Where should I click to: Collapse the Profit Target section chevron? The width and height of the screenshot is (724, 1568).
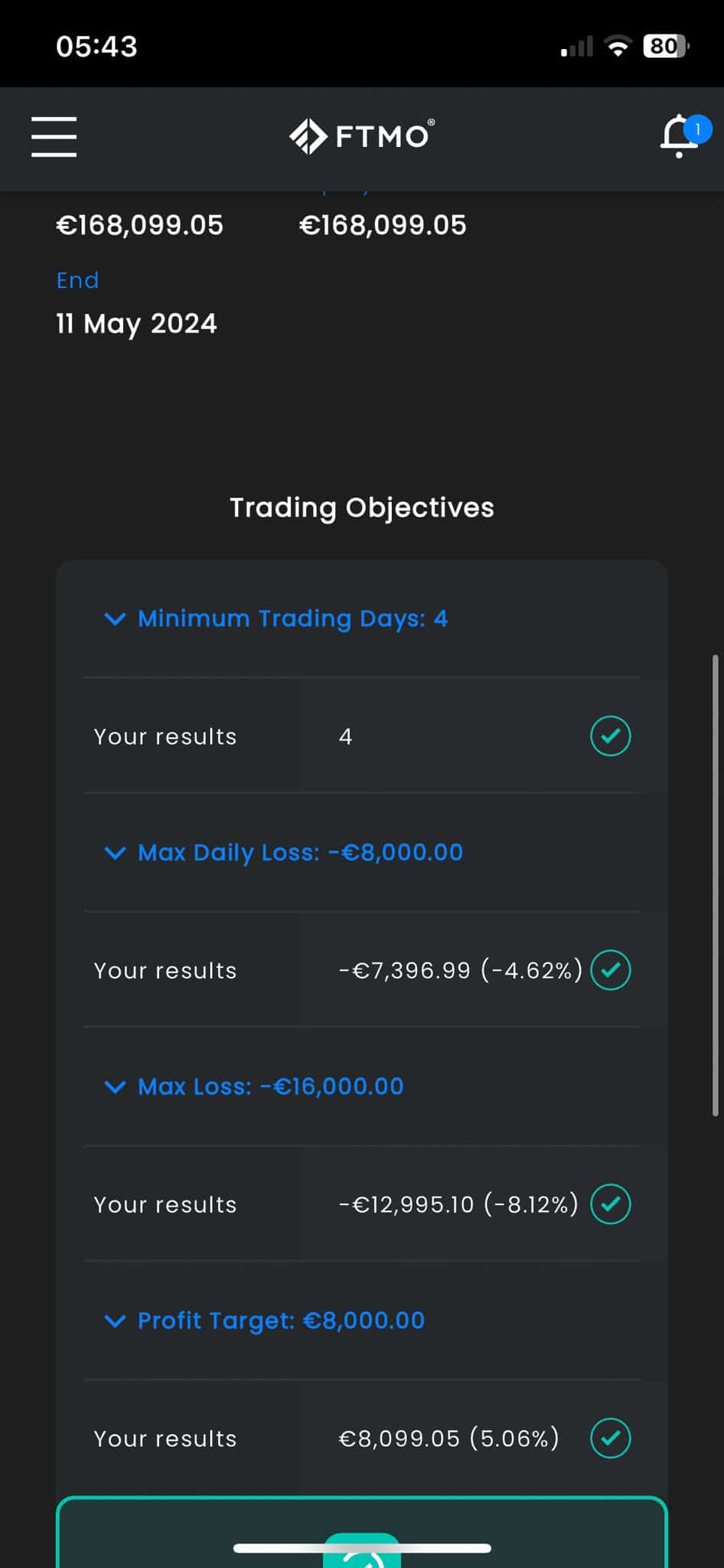pyautogui.click(x=115, y=1321)
